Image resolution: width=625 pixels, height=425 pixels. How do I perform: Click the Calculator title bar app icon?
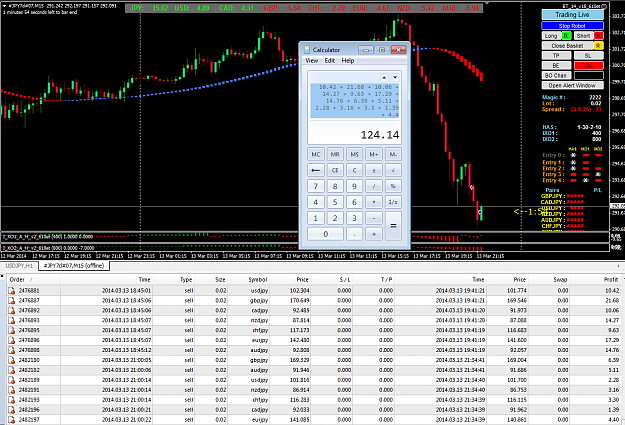click(x=307, y=50)
